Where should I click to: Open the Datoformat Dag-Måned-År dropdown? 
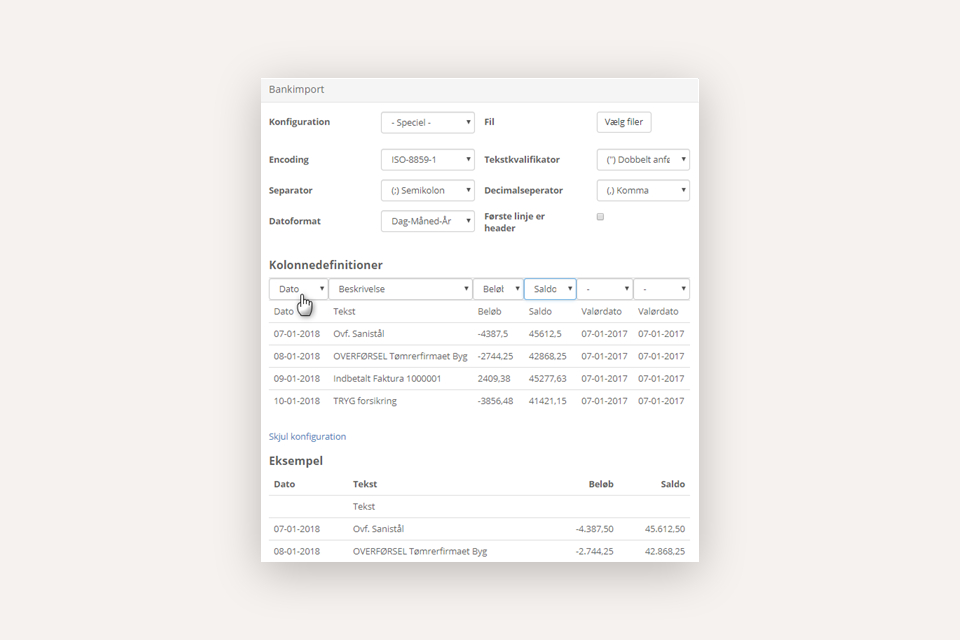point(427,221)
